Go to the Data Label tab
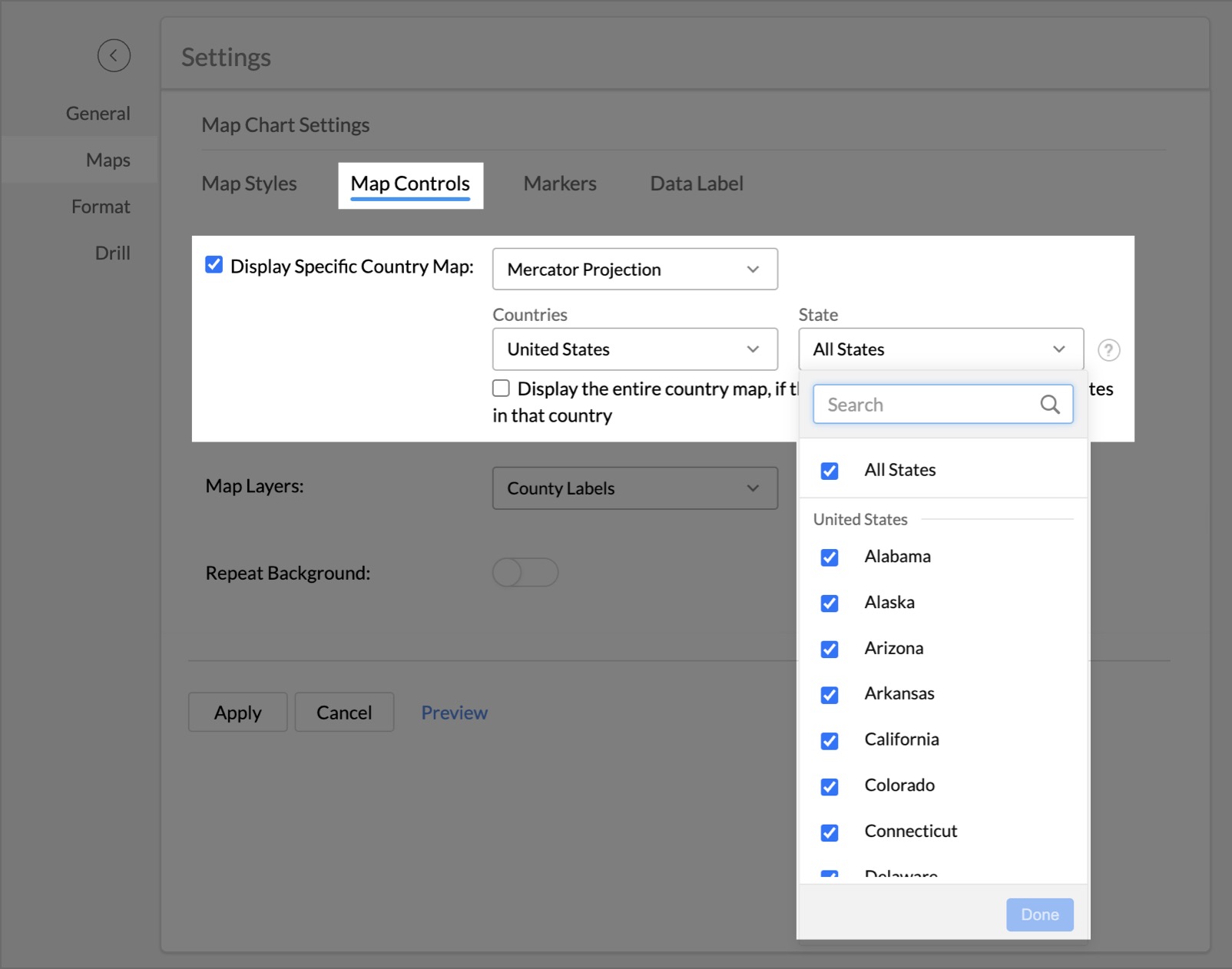This screenshot has width=1232, height=969. (x=697, y=184)
